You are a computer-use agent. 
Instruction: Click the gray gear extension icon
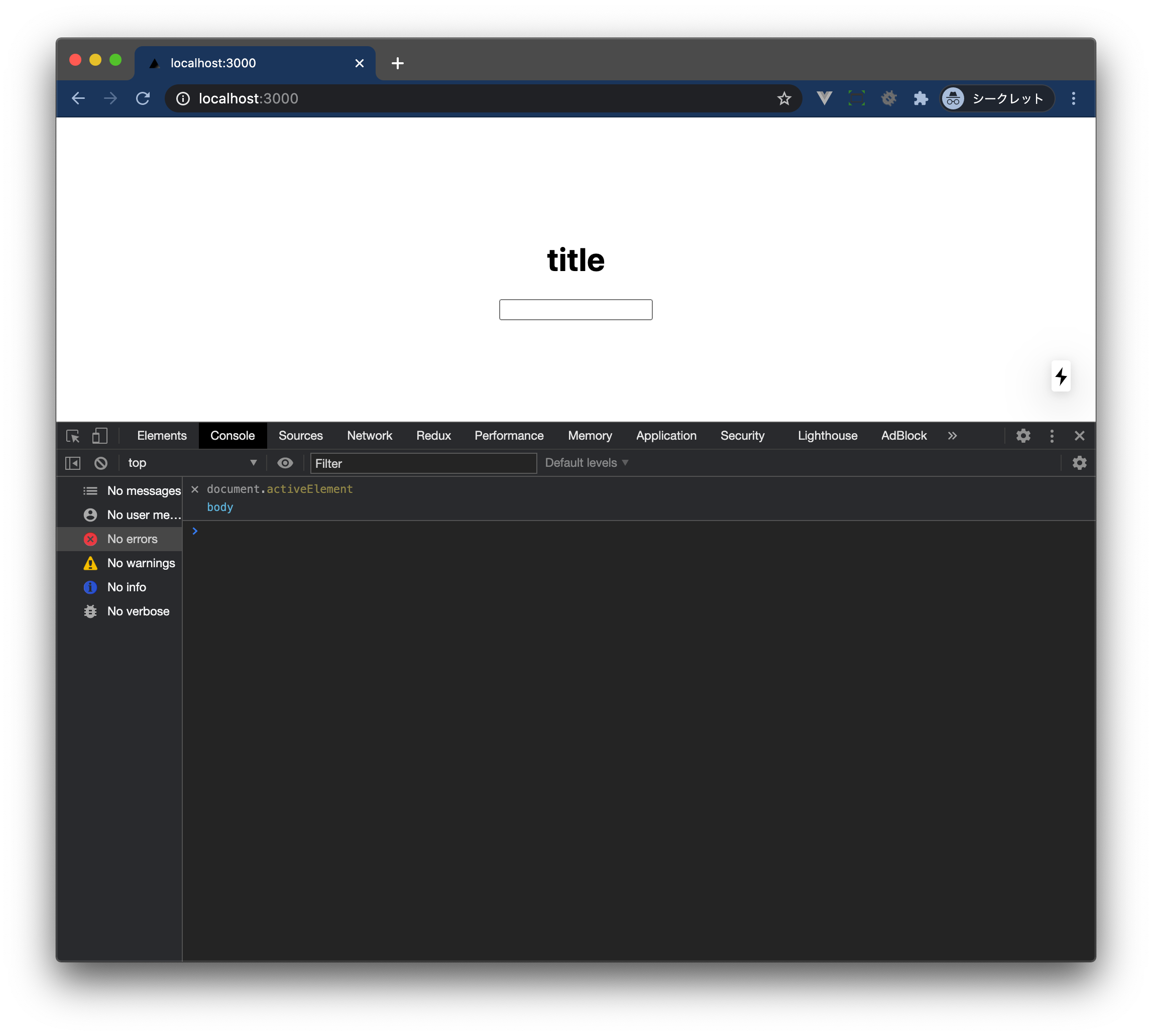tap(888, 98)
